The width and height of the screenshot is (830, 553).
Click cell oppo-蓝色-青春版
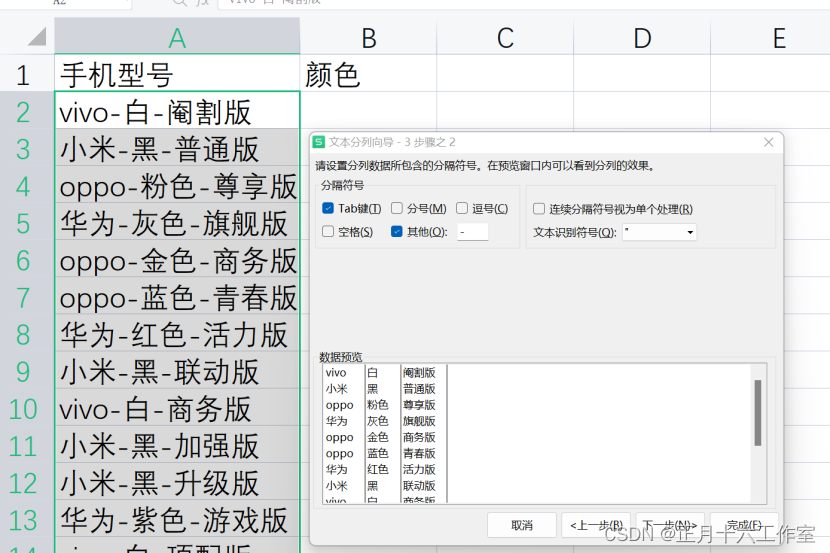[177, 296]
